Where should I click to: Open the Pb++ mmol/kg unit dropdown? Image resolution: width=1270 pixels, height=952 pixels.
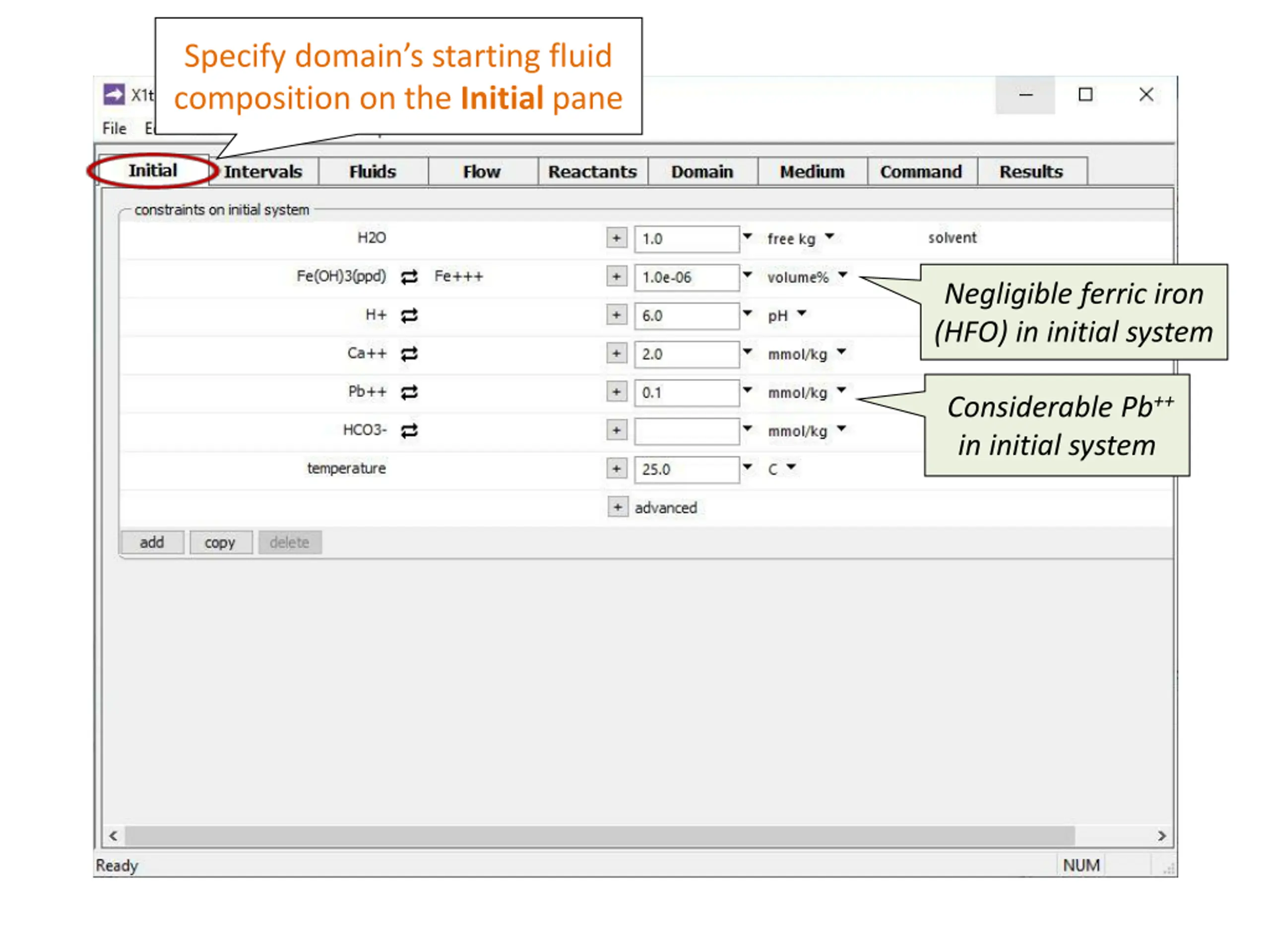tap(841, 390)
